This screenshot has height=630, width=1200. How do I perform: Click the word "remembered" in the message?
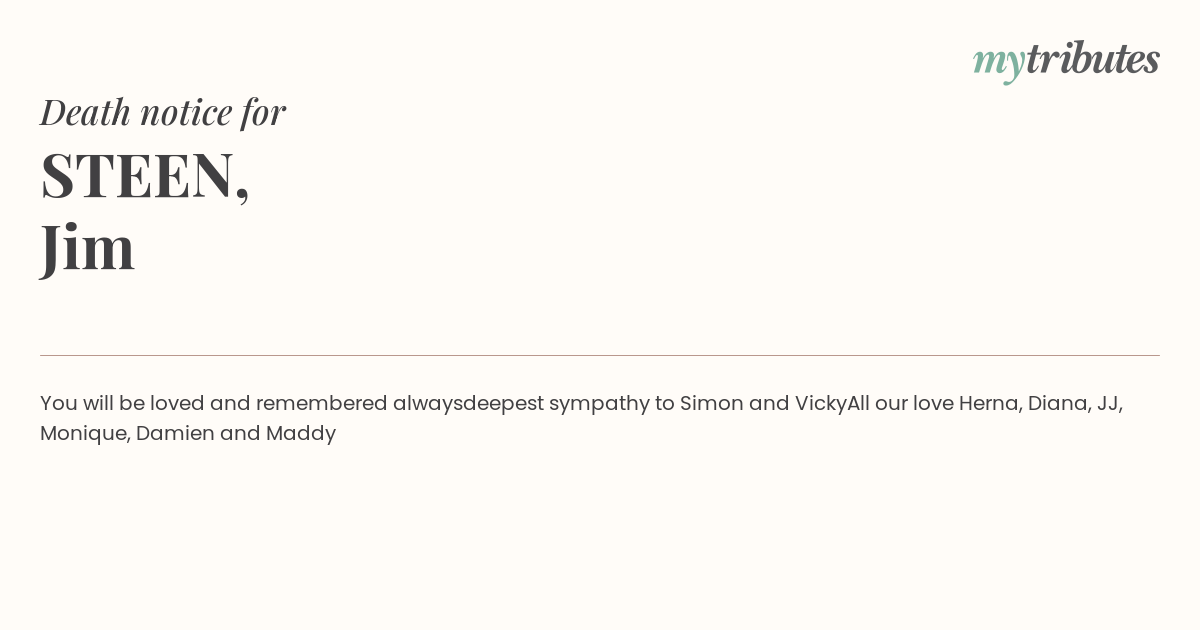pyautogui.click(x=321, y=403)
